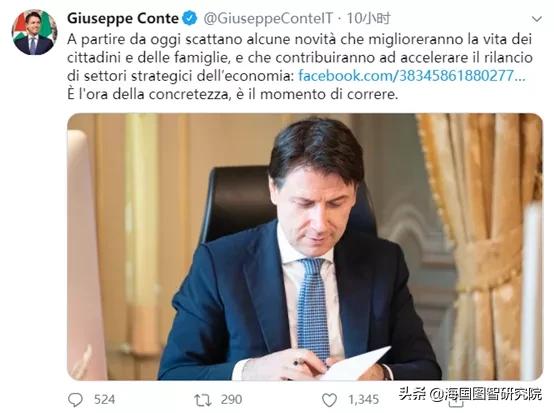Click the text 'cittadini e delle famiglie'
This screenshot has width=554, height=413.
147,58
